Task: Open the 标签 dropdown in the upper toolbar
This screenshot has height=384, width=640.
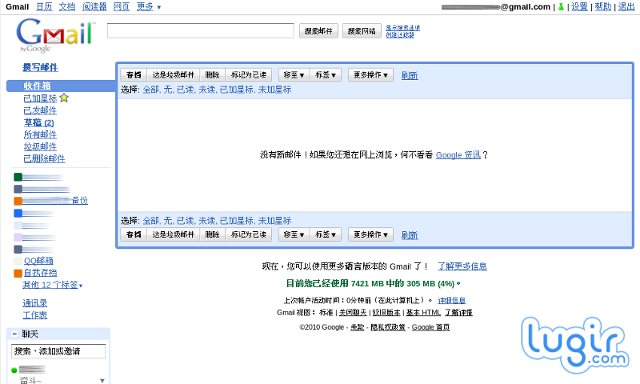Action: pos(326,75)
